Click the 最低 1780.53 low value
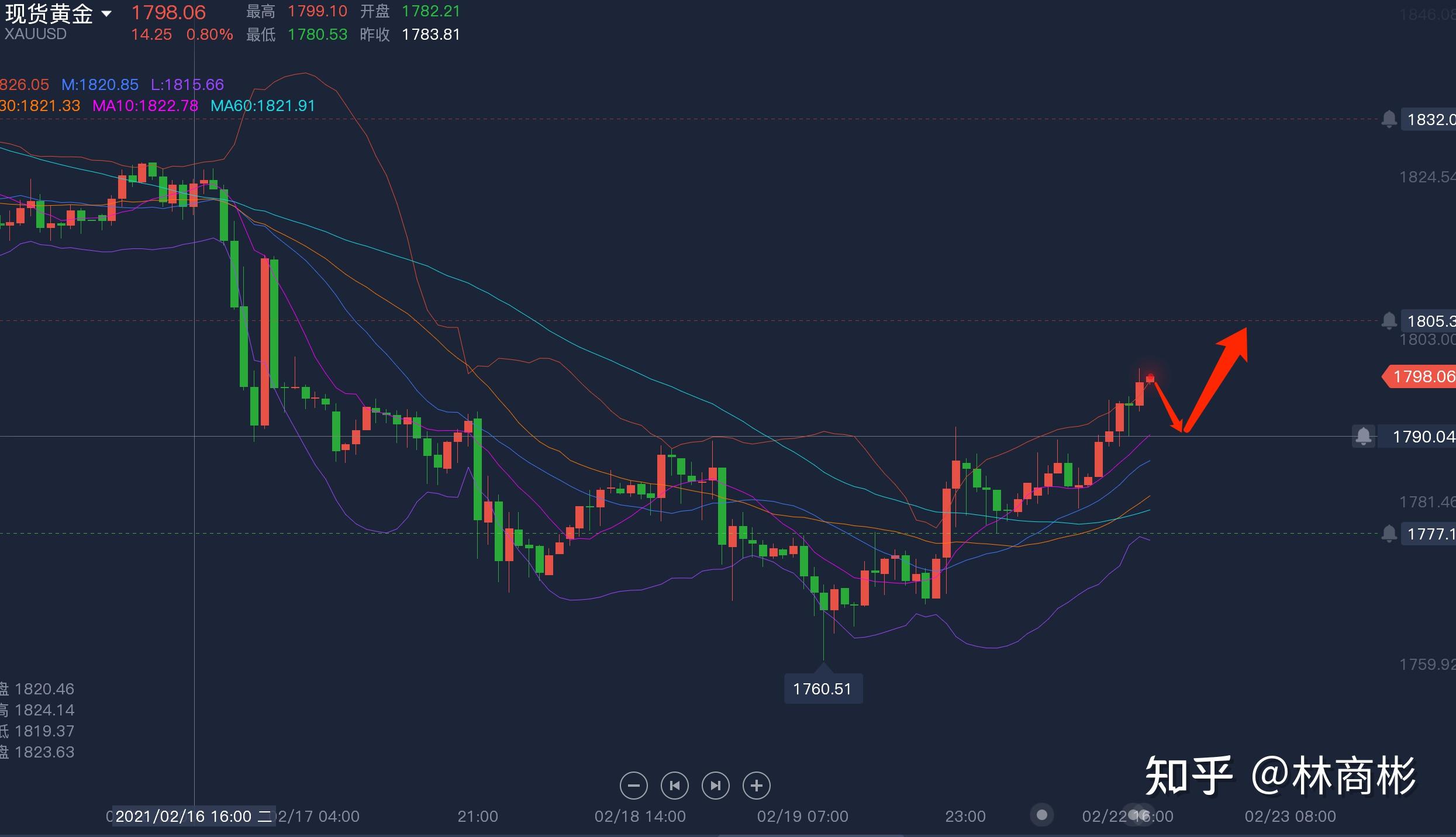The width and height of the screenshot is (1456, 837). pyautogui.click(x=318, y=34)
